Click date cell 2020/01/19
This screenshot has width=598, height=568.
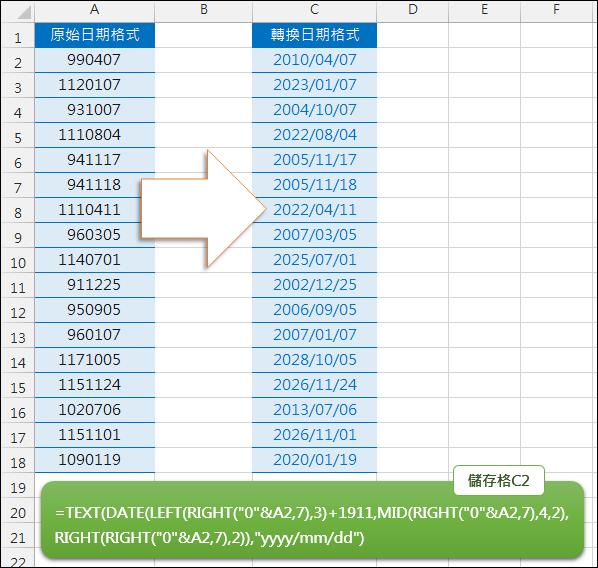314,460
